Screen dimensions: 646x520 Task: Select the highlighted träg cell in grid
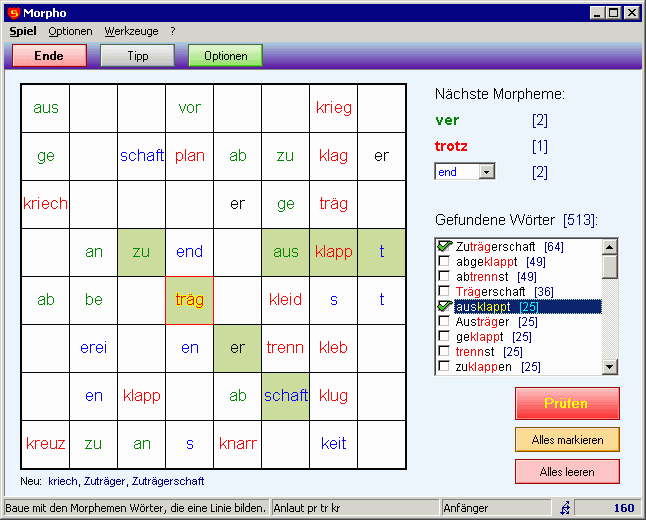(x=190, y=300)
